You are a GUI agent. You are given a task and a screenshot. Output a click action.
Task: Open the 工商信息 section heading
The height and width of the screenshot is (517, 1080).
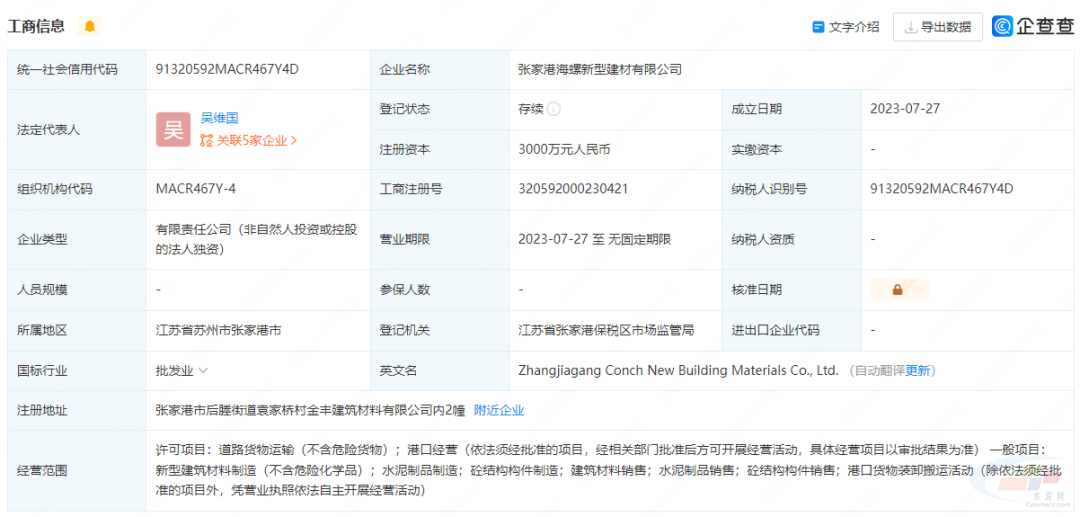tap(37, 26)
